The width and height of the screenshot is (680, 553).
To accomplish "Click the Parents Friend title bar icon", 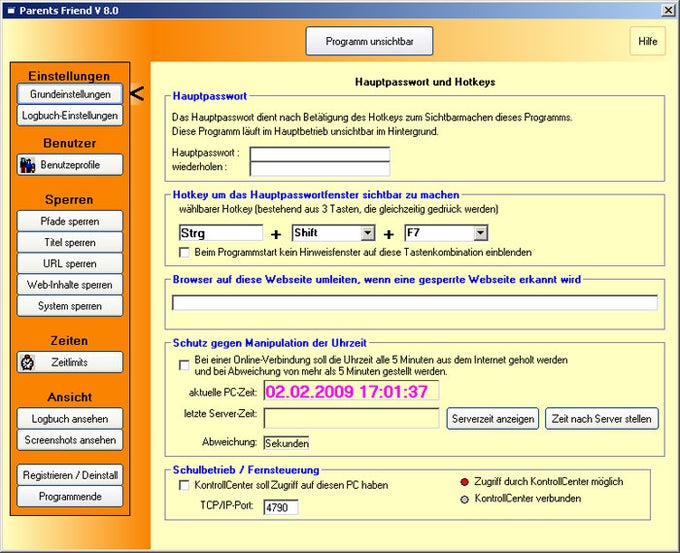I will [x=12, y=11].
